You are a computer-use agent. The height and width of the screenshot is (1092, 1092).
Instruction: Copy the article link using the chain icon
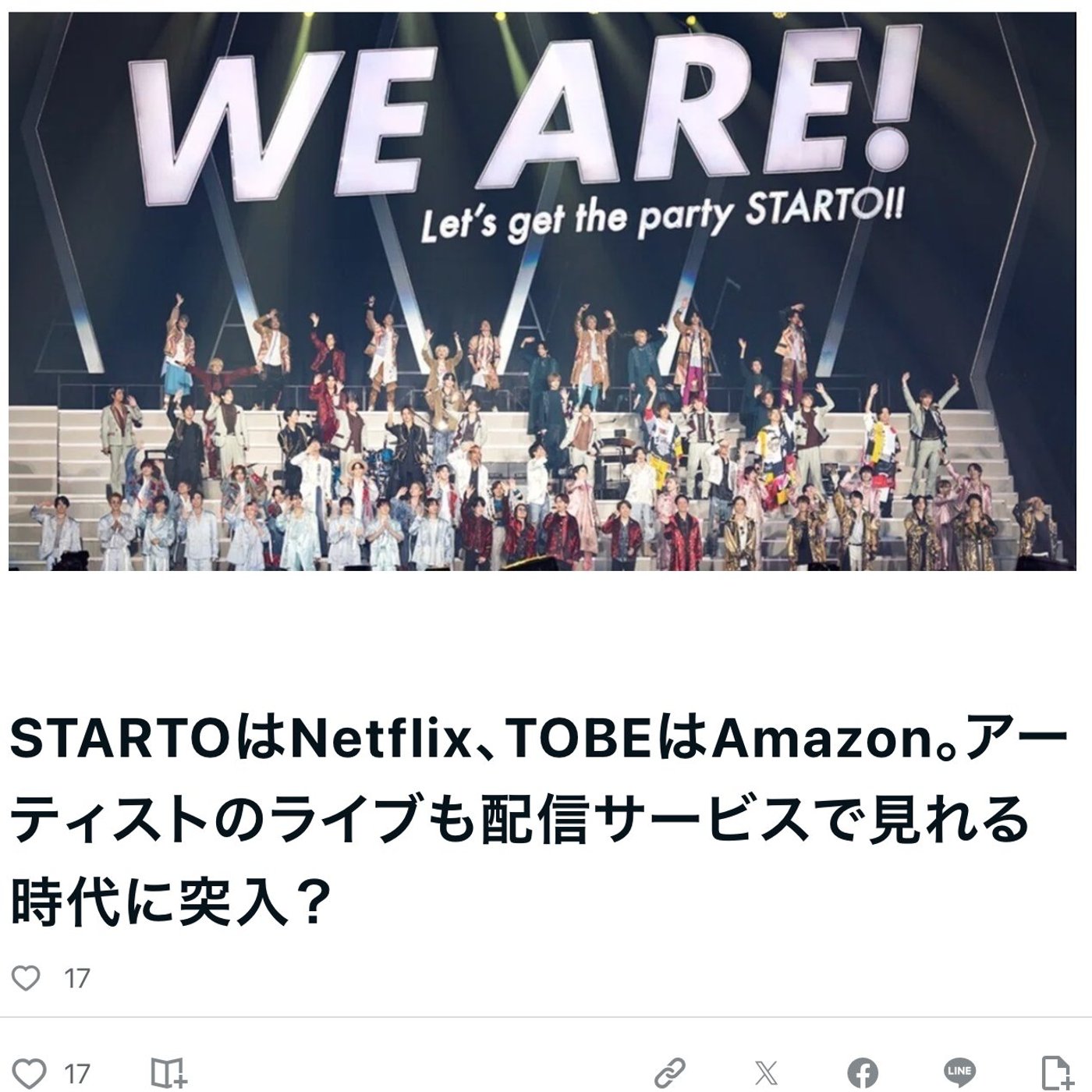click(x=669, y=1074)
